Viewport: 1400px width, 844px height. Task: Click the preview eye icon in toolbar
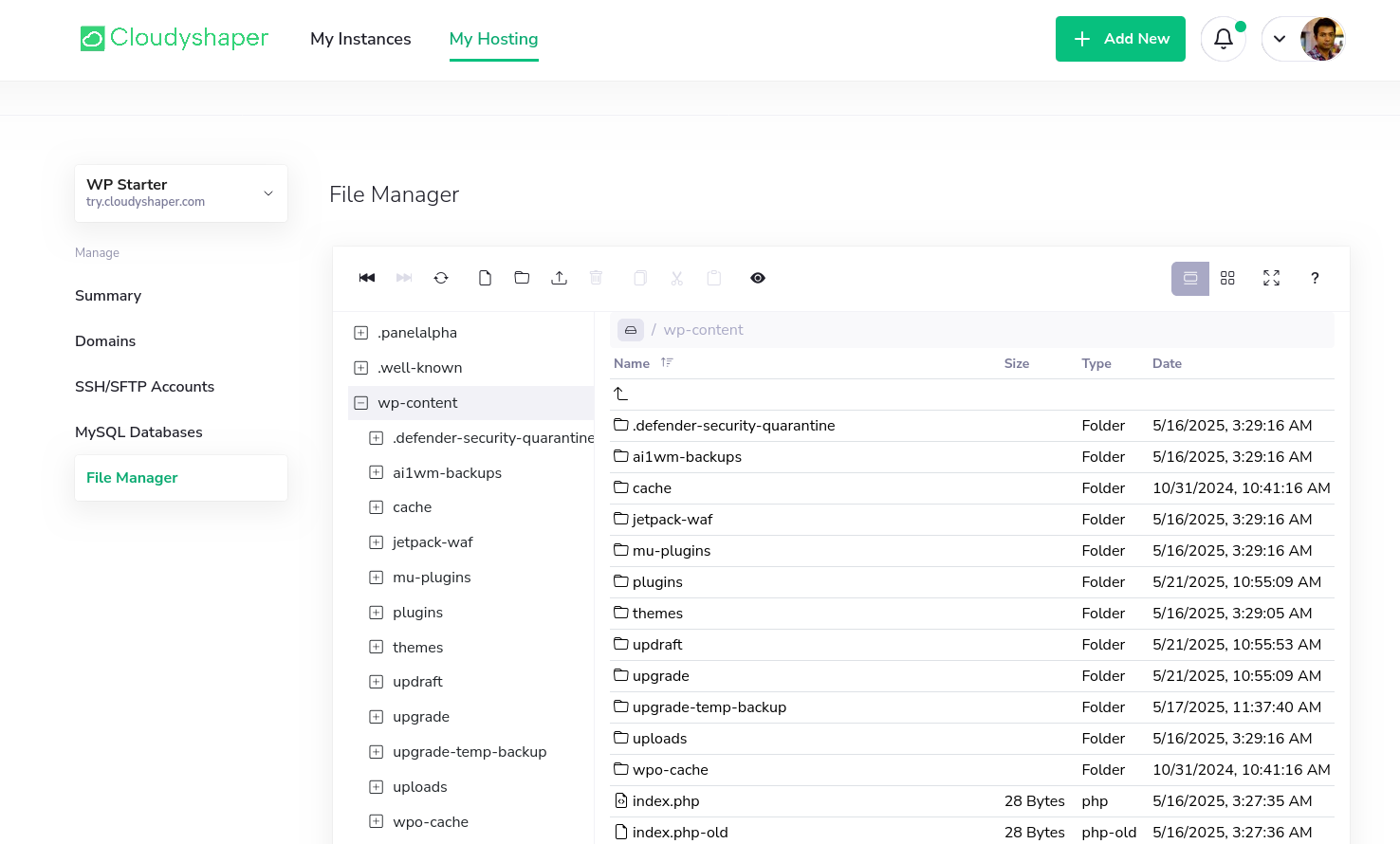757,277
